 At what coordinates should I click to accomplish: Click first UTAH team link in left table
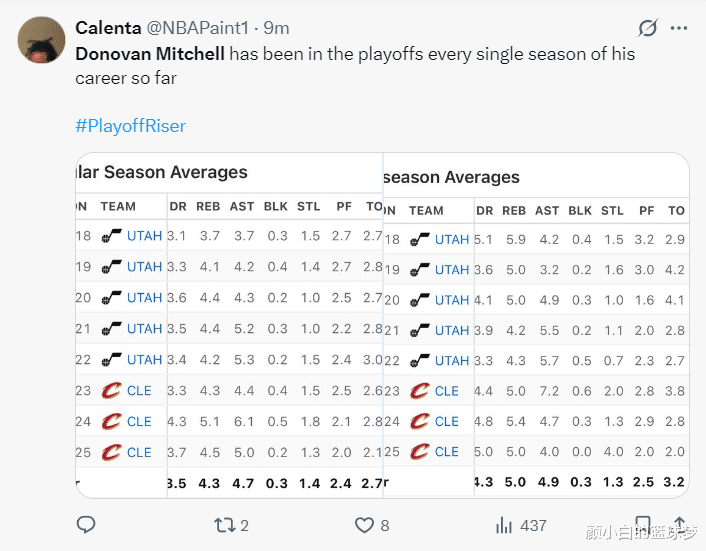144,237
